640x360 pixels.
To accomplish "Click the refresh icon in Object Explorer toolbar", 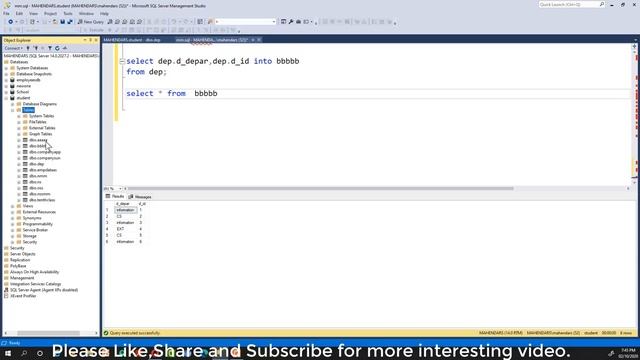I will [57, 48].
